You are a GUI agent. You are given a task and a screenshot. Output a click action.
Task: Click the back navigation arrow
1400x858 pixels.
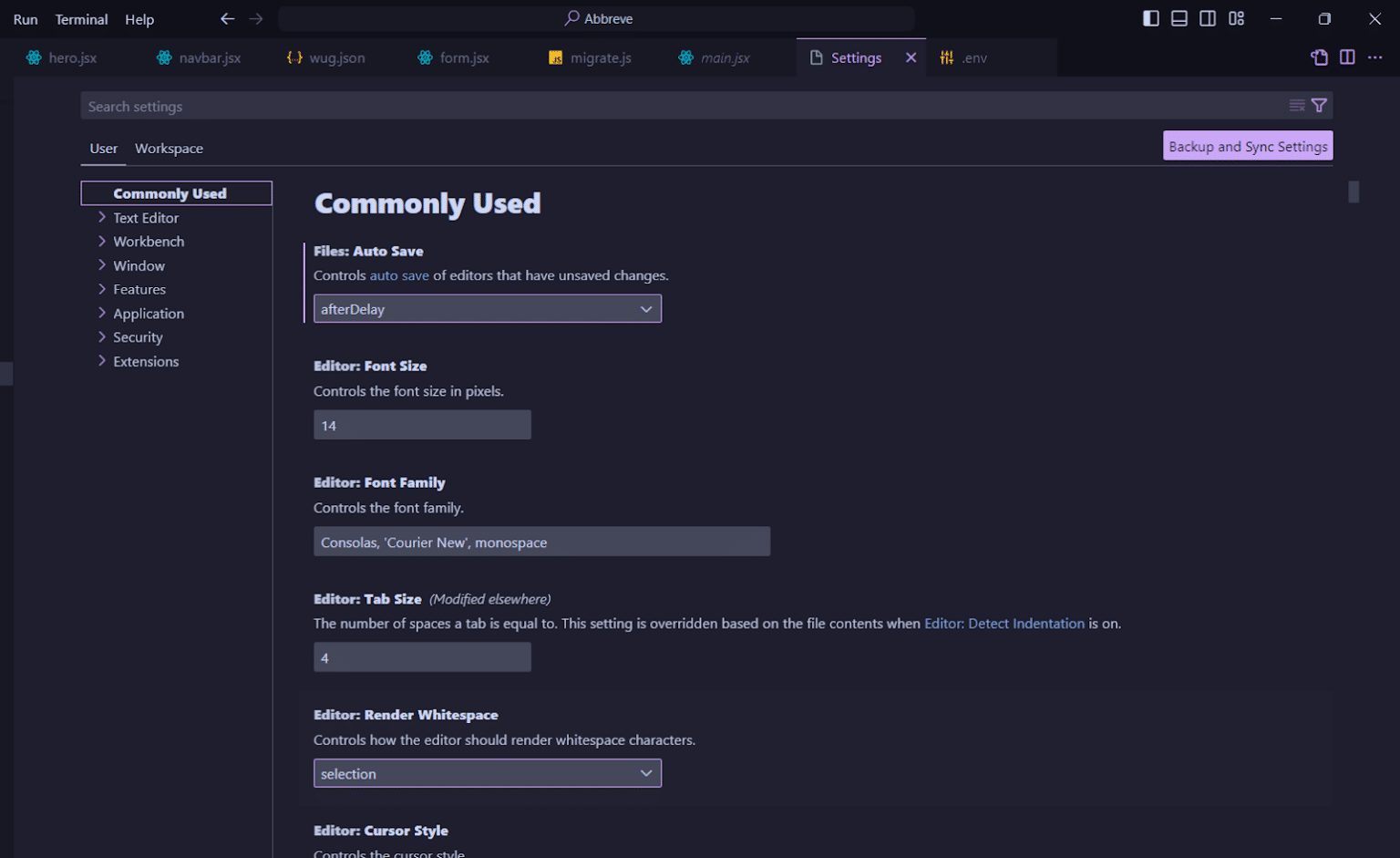[x=227, y=18]
